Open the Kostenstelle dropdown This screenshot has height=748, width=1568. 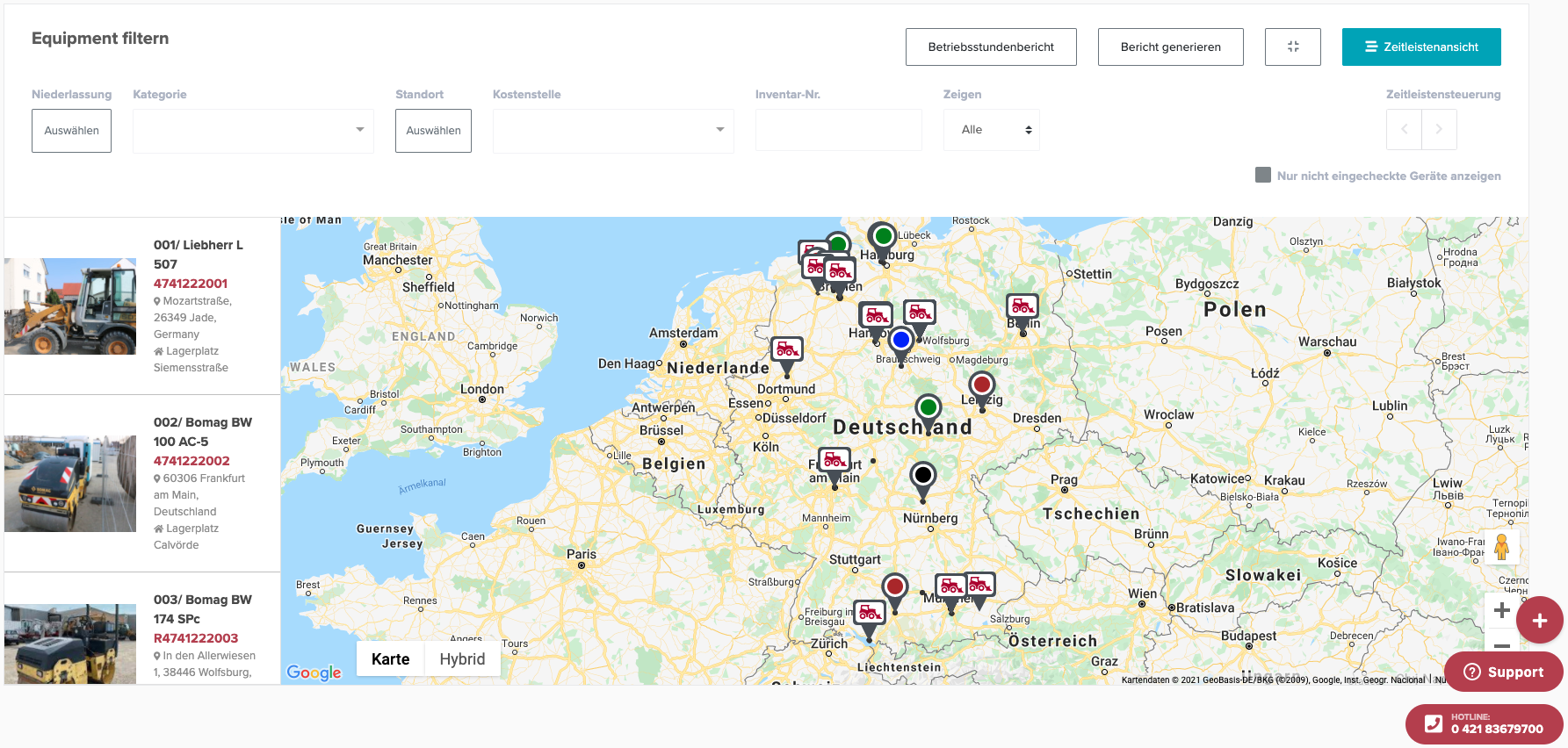click(613, 130)
